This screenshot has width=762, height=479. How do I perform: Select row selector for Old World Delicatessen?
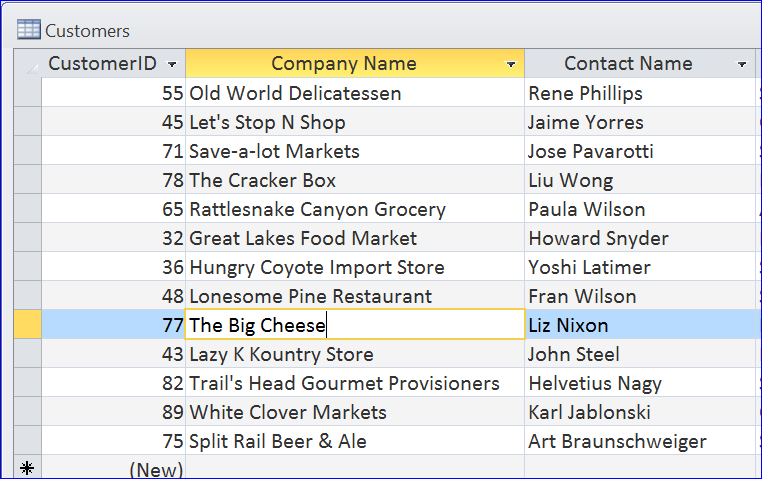(28, 92)
